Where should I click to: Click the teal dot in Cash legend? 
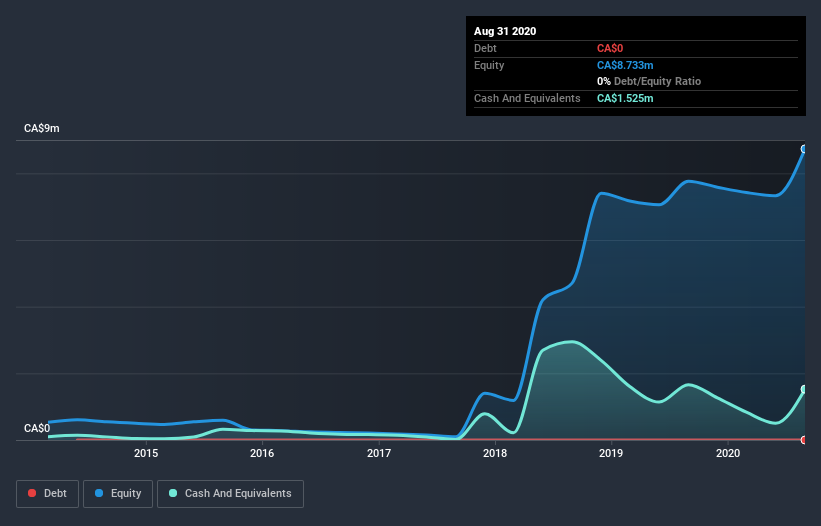tap(173, 493)
